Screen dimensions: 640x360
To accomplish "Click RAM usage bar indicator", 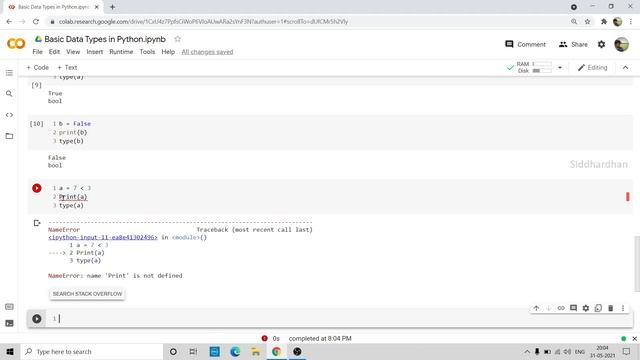I will pyautogui.click(x=542, y=64).
